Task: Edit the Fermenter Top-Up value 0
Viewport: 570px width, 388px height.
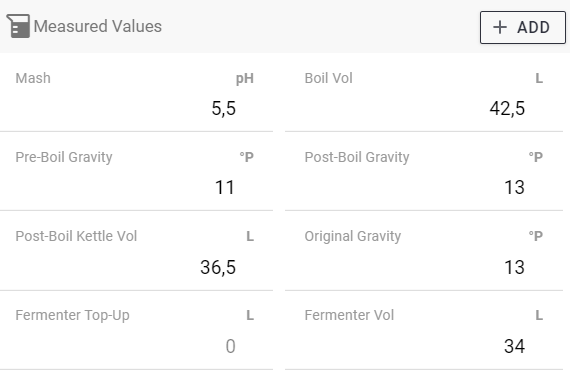Action: 230,346
